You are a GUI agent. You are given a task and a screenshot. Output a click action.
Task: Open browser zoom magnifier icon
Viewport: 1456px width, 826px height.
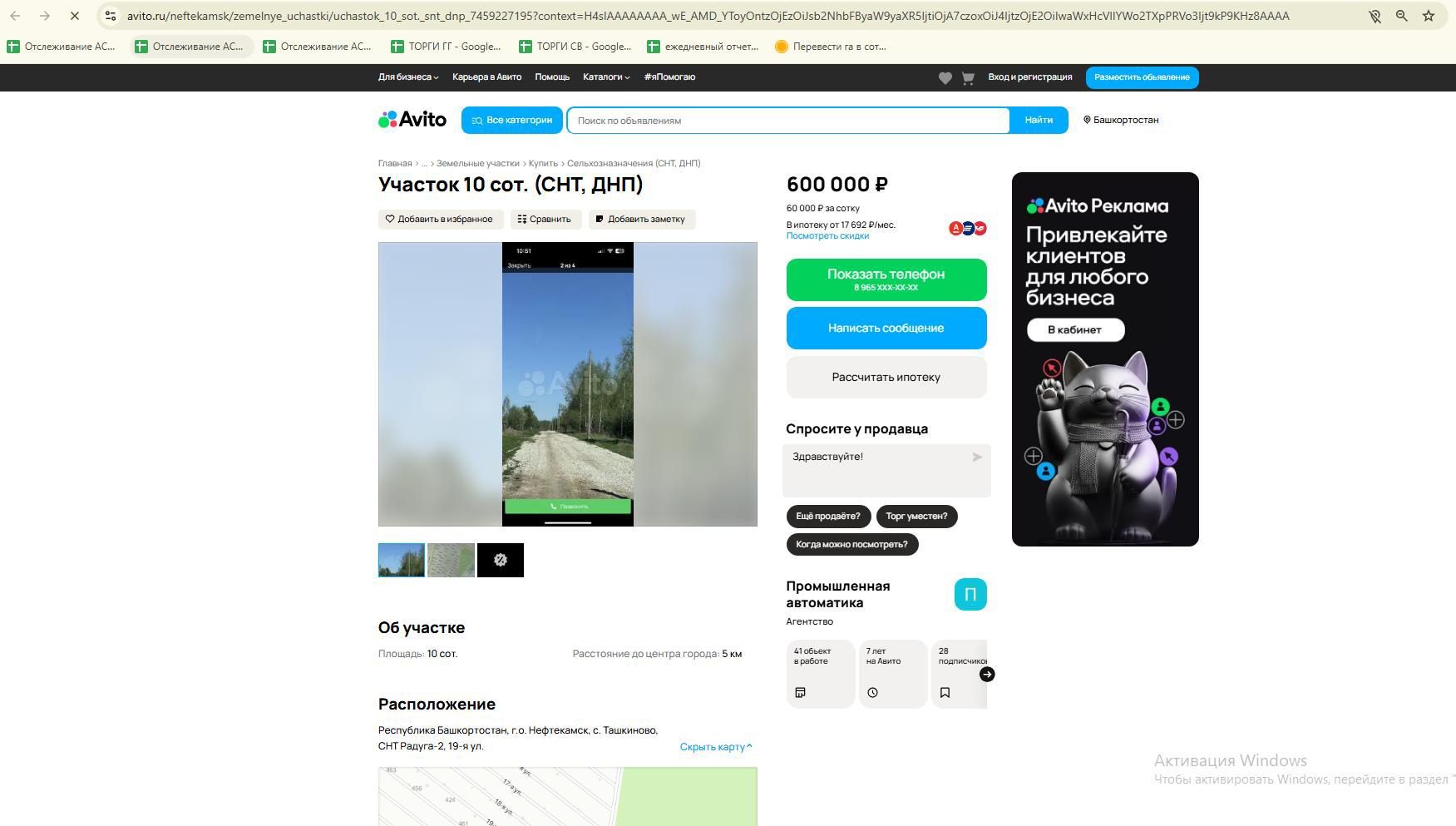(x=1401, y=16)
